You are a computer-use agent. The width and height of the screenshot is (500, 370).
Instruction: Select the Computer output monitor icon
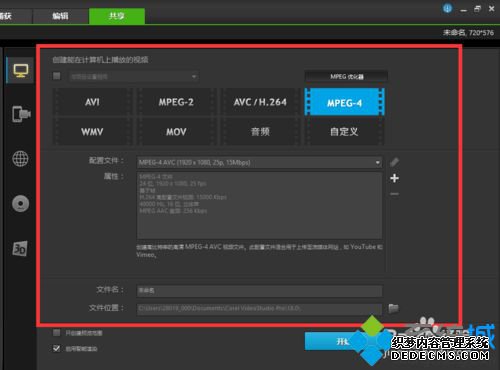click(x=21, y=70)
